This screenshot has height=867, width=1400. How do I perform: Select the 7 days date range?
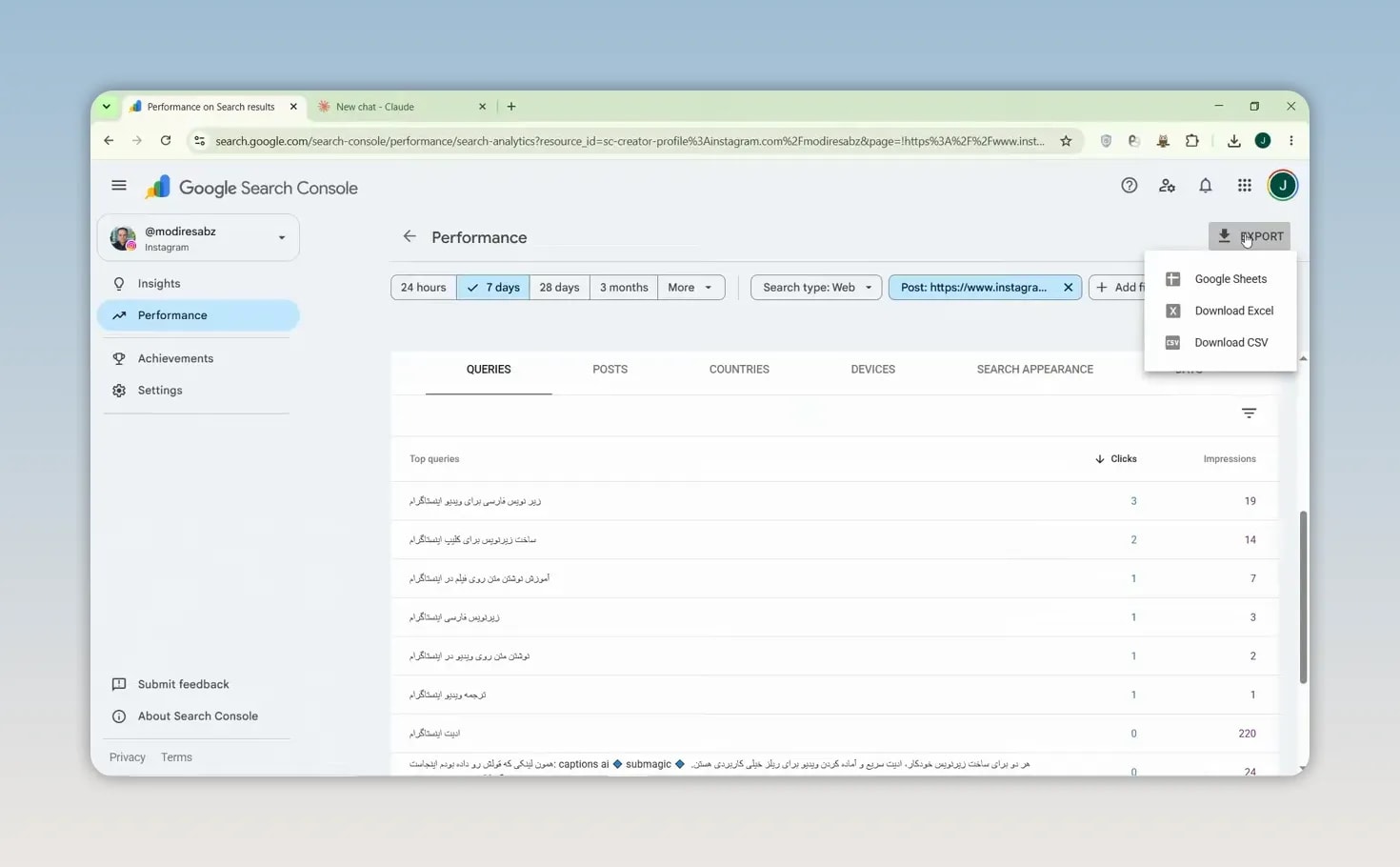(x=493, y=287)
